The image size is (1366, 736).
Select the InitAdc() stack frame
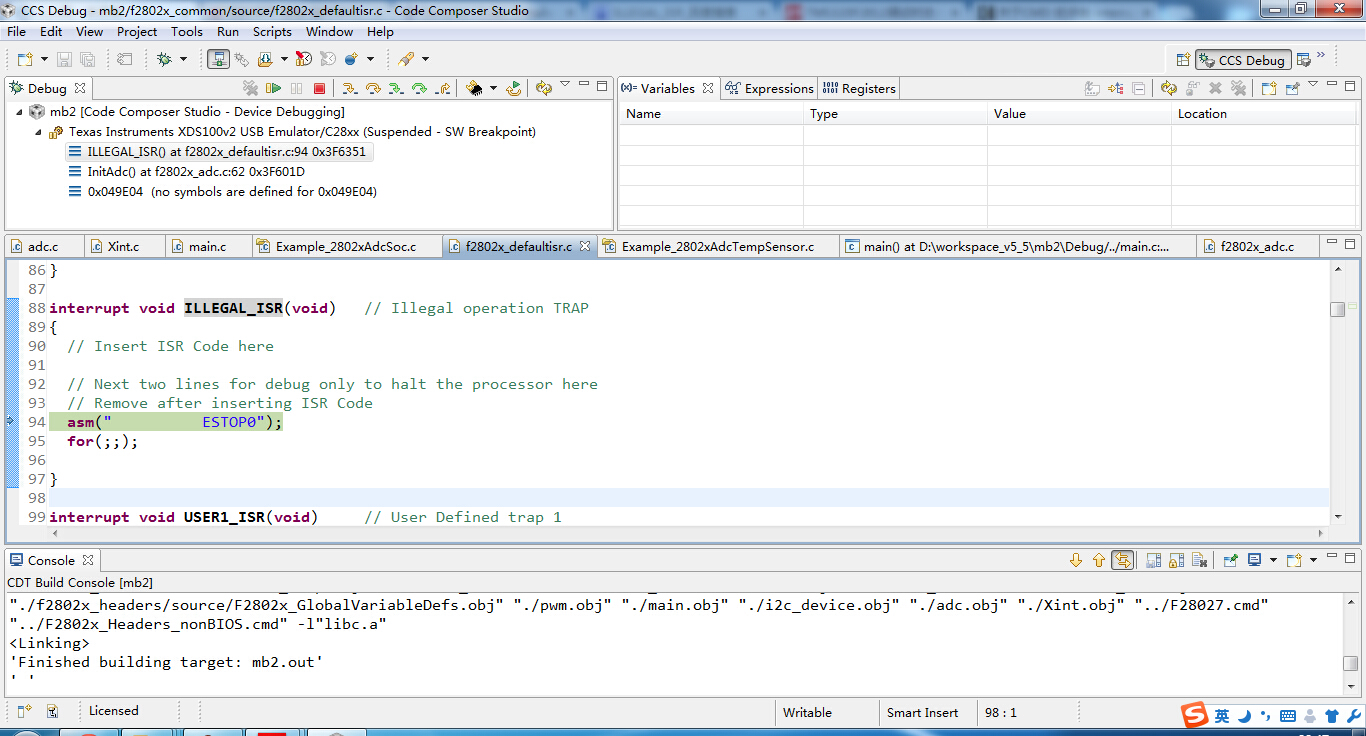pyautogui.click(x=195, y=172)
